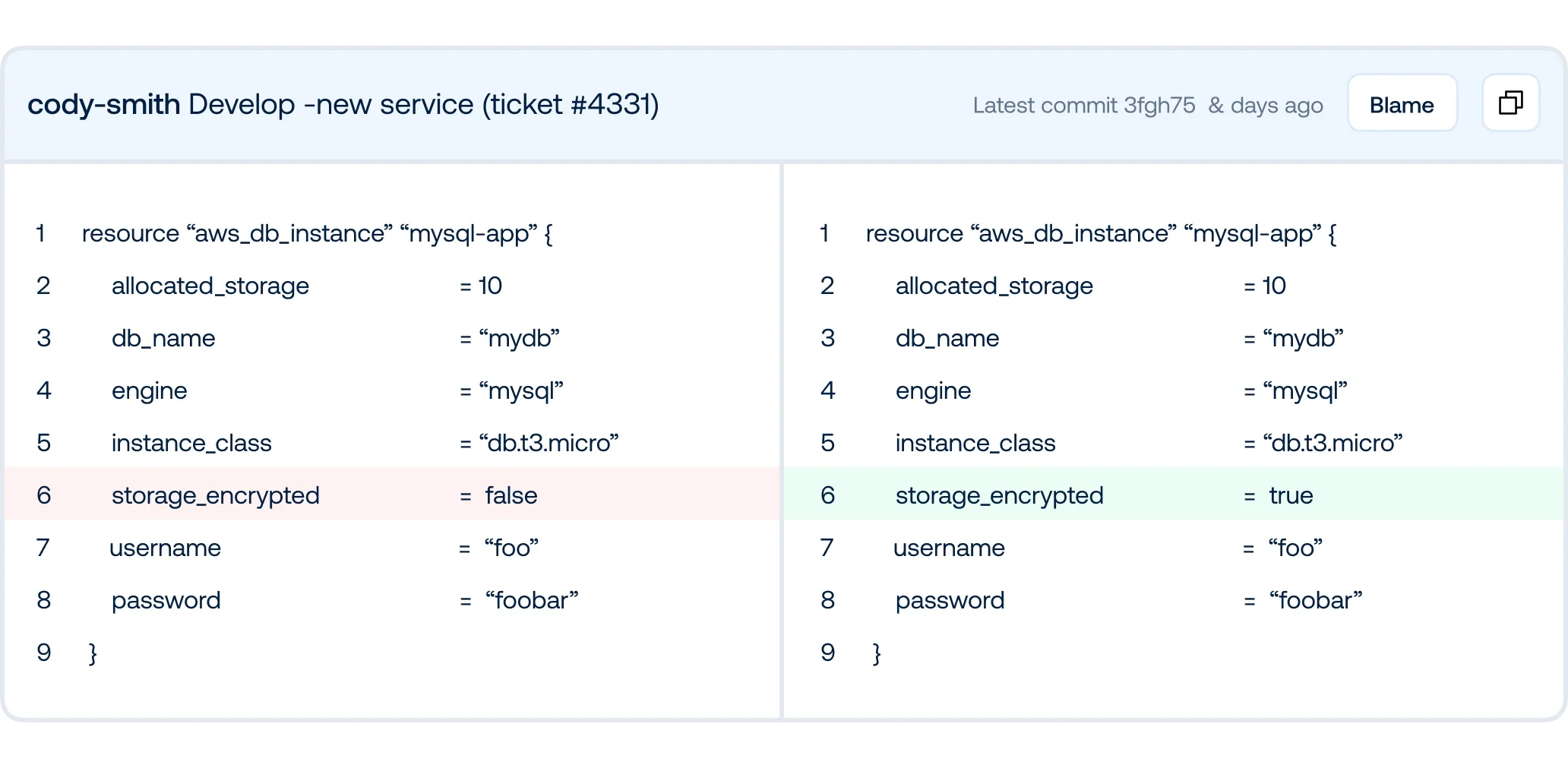Open the cody-smith author name
This screenshot has width=1568, height=768.
click(x=104, y=104)
